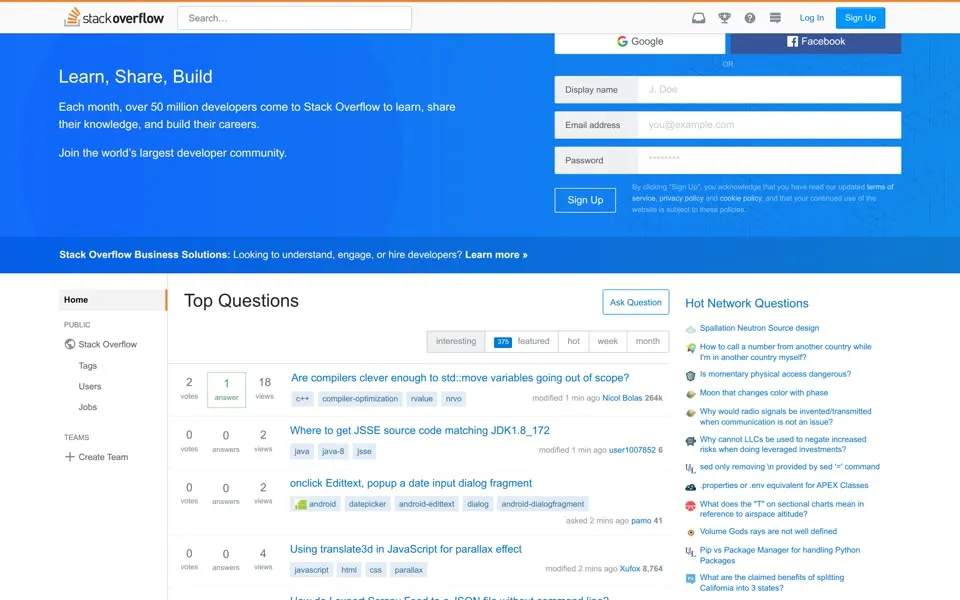Click site icon beside Pip vs Package Manager

[x=691, y=551]
